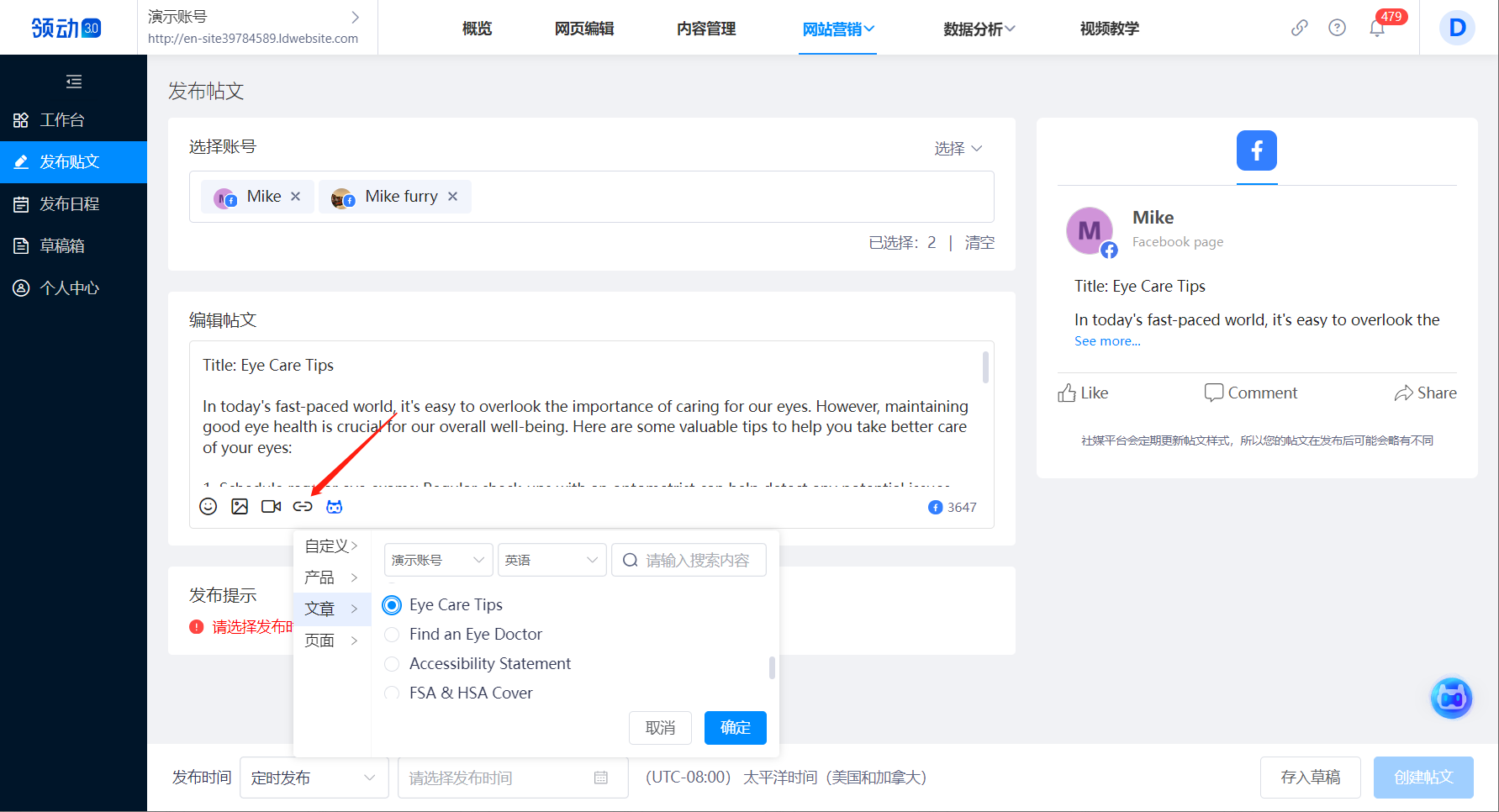Open the floating chat bot button

click(1451, 698)
